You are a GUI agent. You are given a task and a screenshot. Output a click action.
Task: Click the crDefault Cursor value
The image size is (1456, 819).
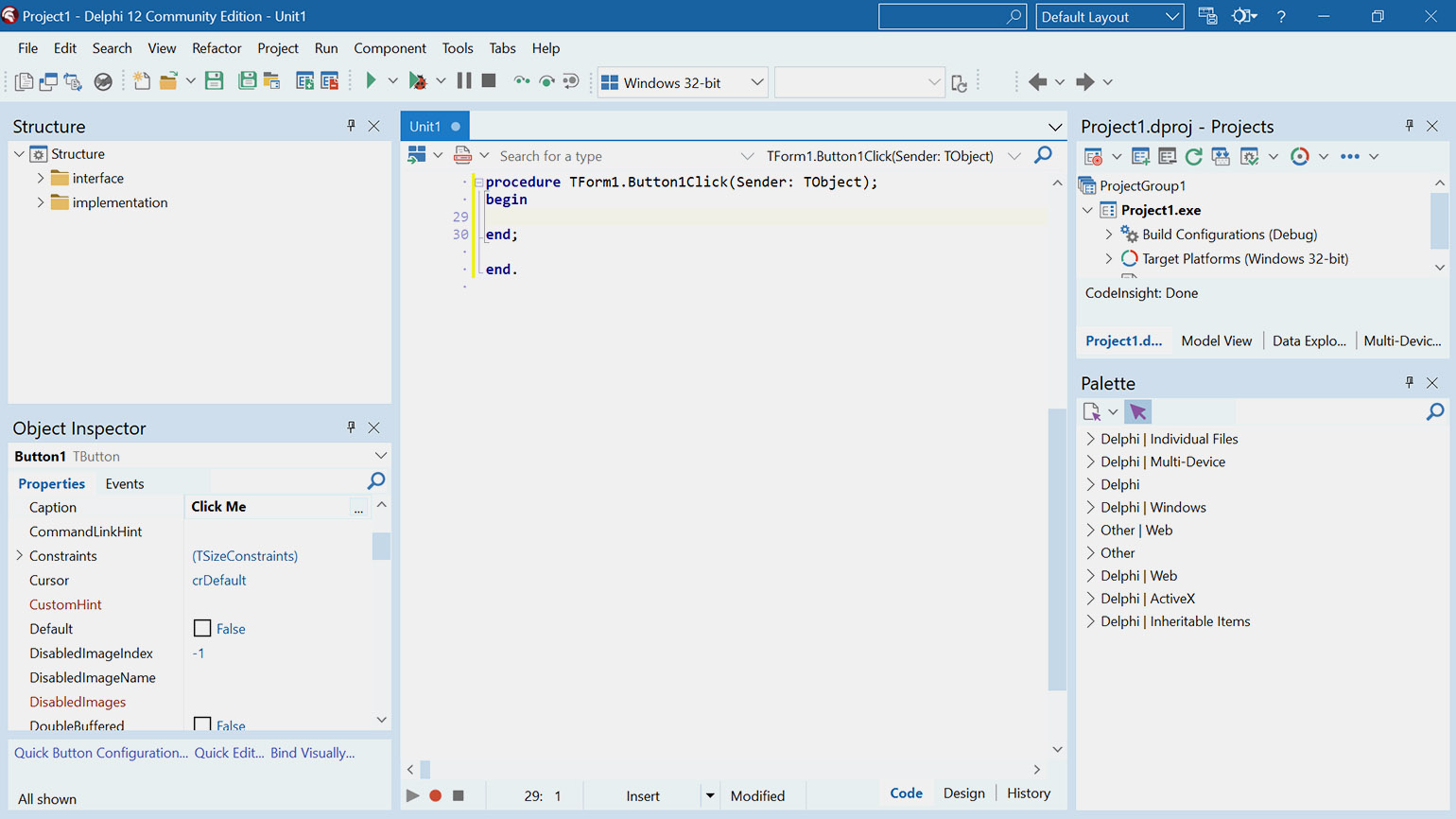[219, 581]
